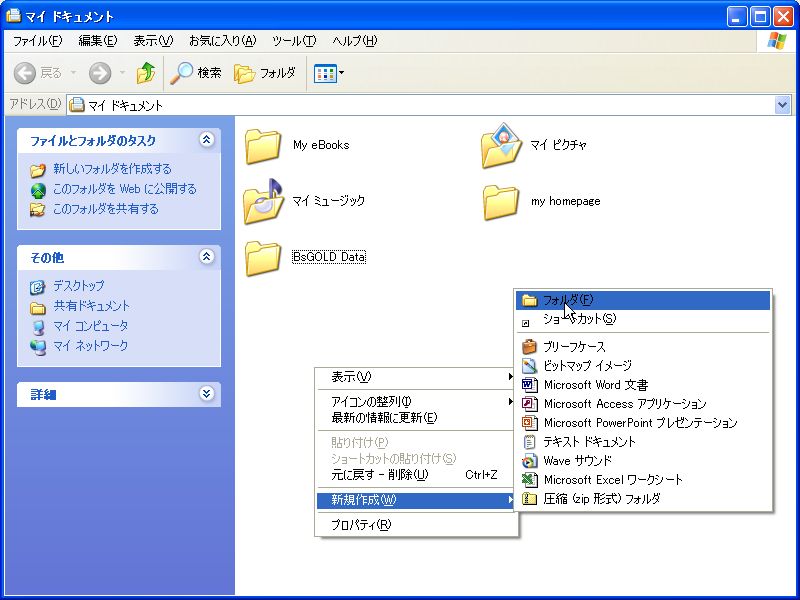
Task: Select the My eBooks folder icon
Action: (x=263, y=146)
